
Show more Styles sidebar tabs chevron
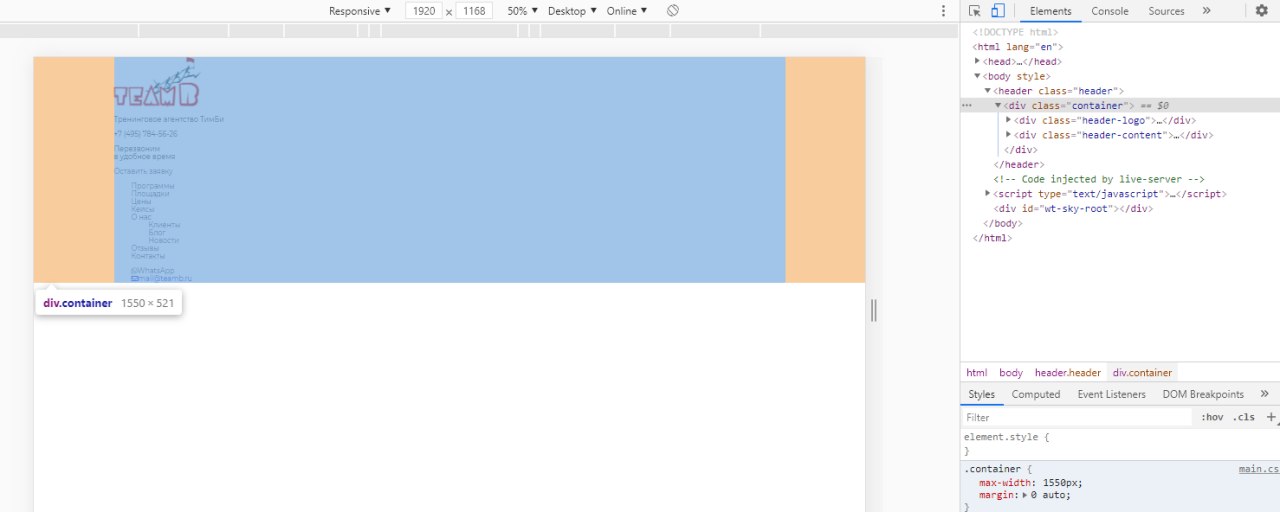(x=1264, y=394)
